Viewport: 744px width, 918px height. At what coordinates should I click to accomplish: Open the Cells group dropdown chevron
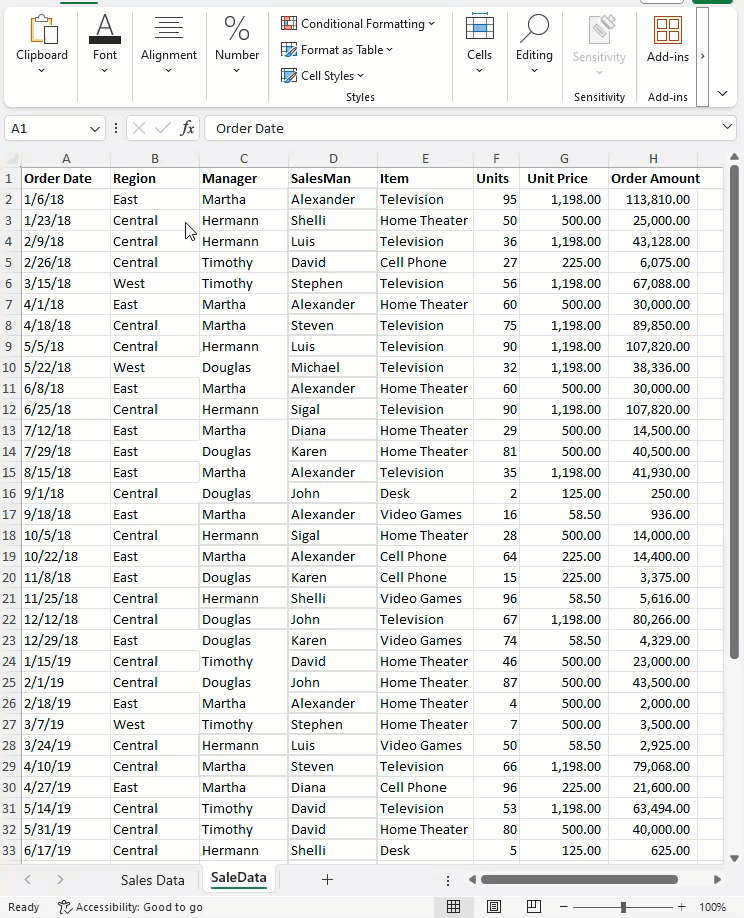[479, 71]
